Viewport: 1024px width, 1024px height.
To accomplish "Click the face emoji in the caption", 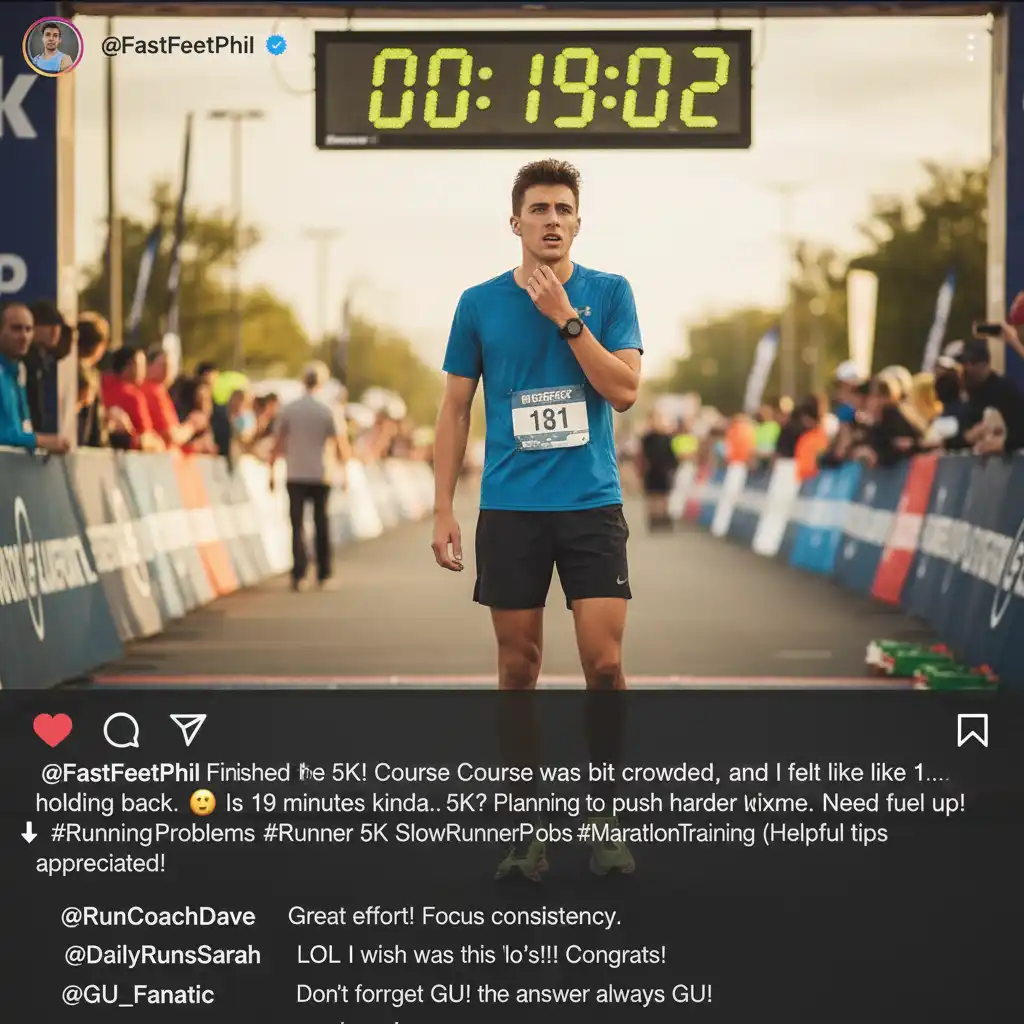I will pyautogui.click(x=202, y=803).
